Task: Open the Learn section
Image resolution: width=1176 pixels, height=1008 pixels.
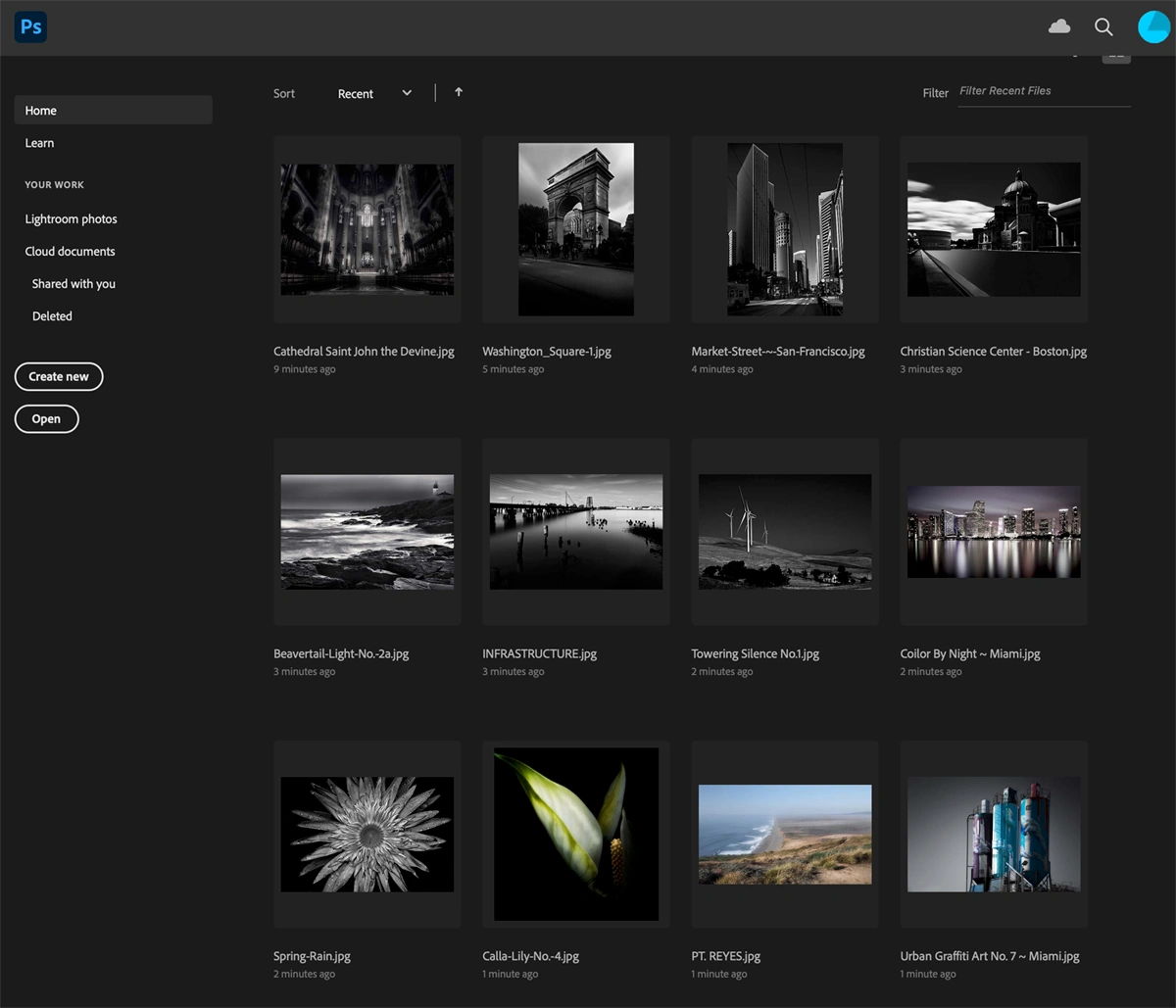Action: click(x=39, y=143)
